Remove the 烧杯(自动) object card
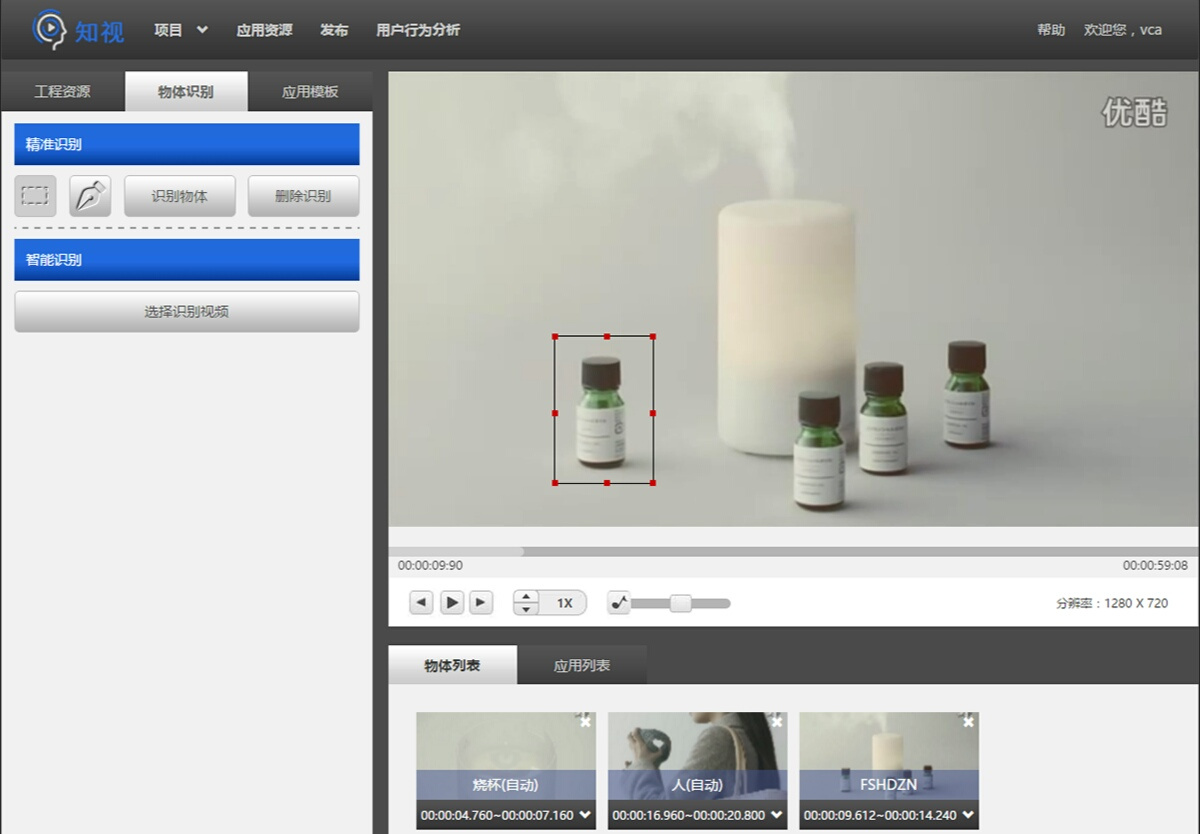 coord(585,721)
